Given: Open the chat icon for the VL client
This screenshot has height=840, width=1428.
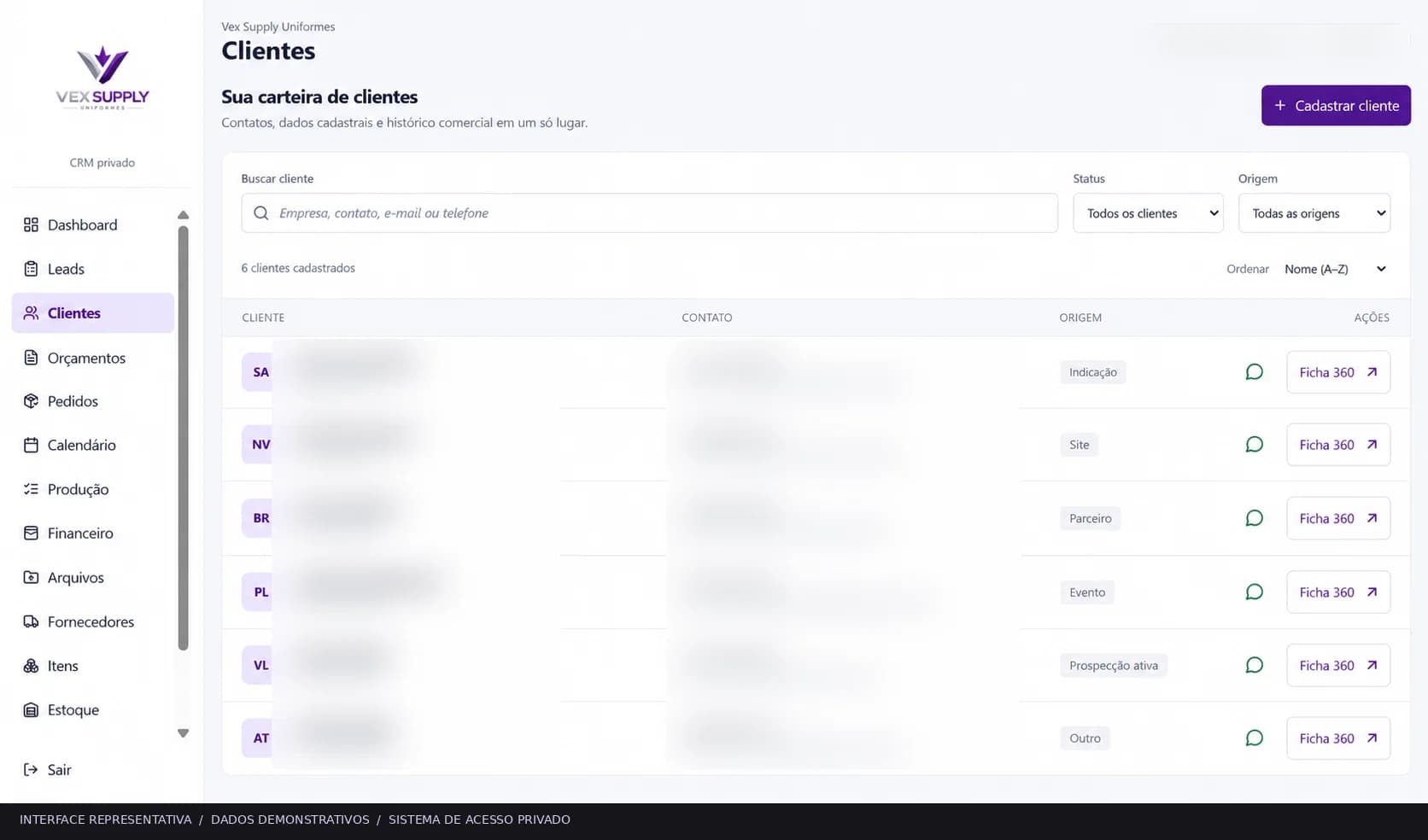Looking at the screenshot, I should click(1254, 665).
